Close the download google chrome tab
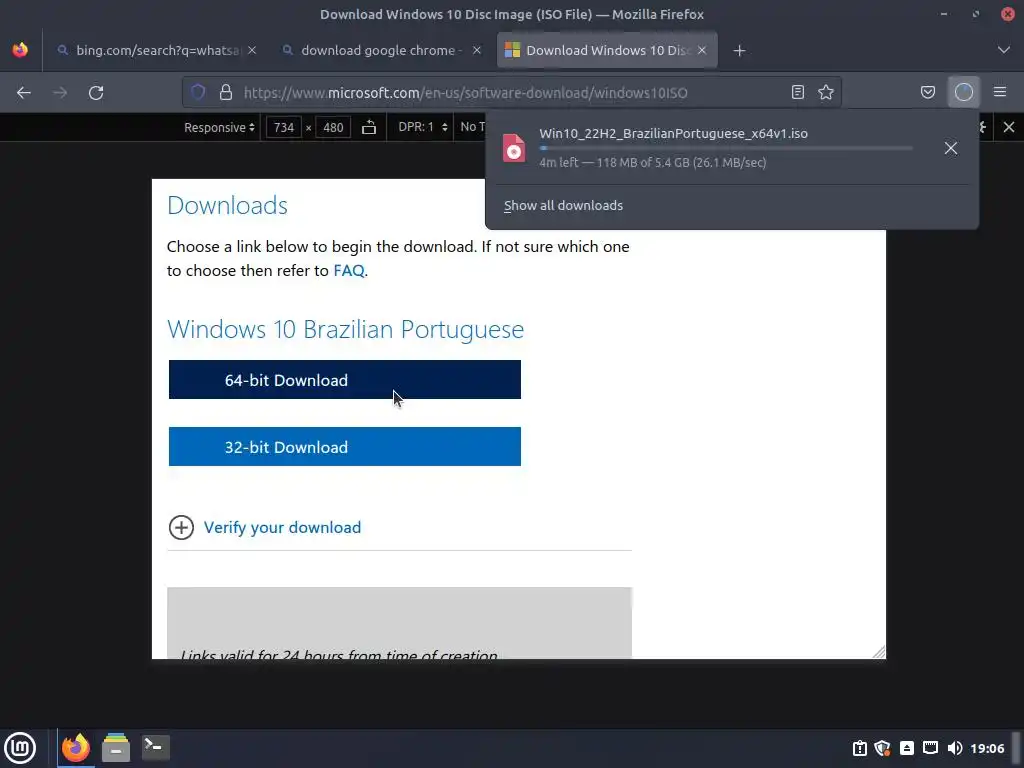 click(x=477, y=50)
